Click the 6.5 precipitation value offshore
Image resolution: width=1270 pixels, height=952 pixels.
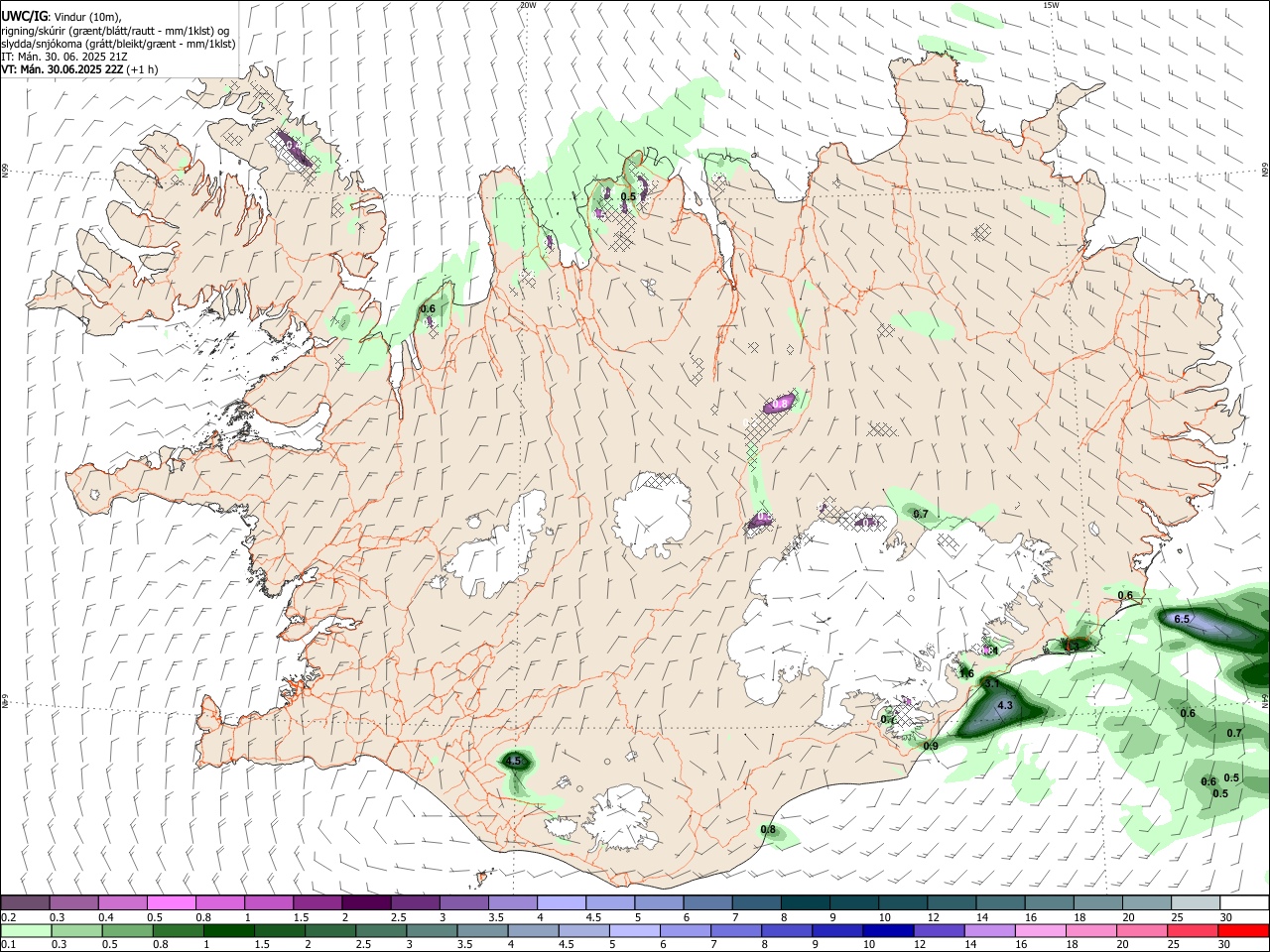click(1182, 619)
